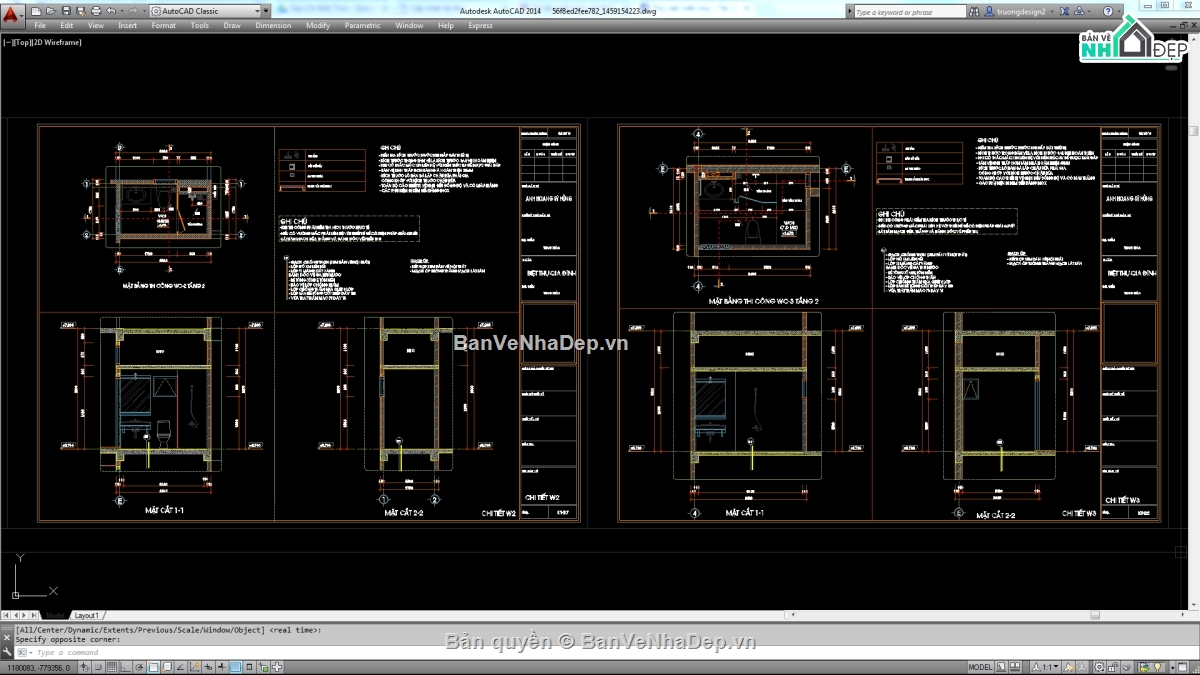
Task: Click the New drawing icon
Action: pyautogui.click(x=36, y=11)
